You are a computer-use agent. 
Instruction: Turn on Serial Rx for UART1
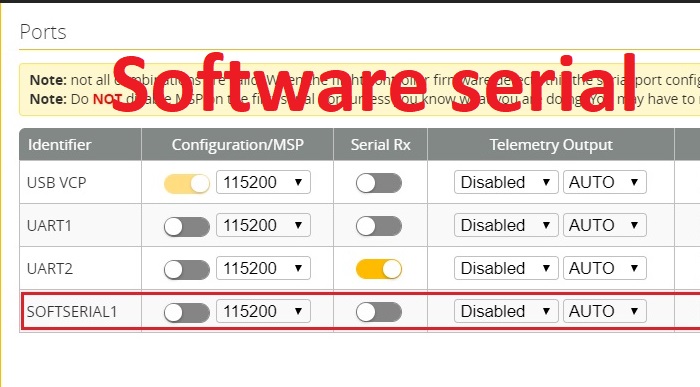(x=379, y=226)
